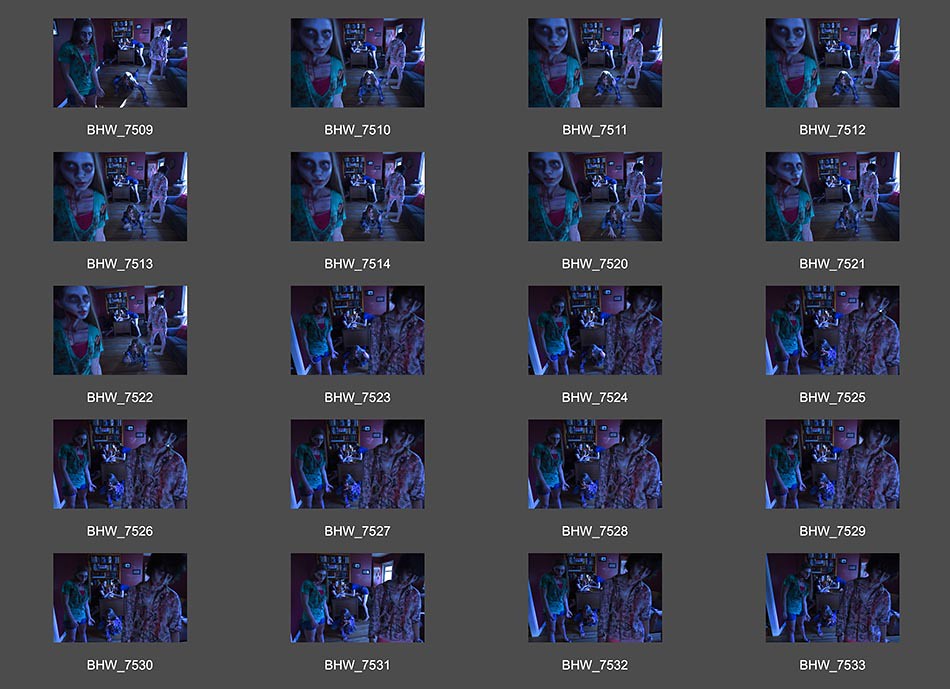950x689 pixels.
Task: Open the BHW_7513 photo thumbnail
Action: (x=120, y=196)
